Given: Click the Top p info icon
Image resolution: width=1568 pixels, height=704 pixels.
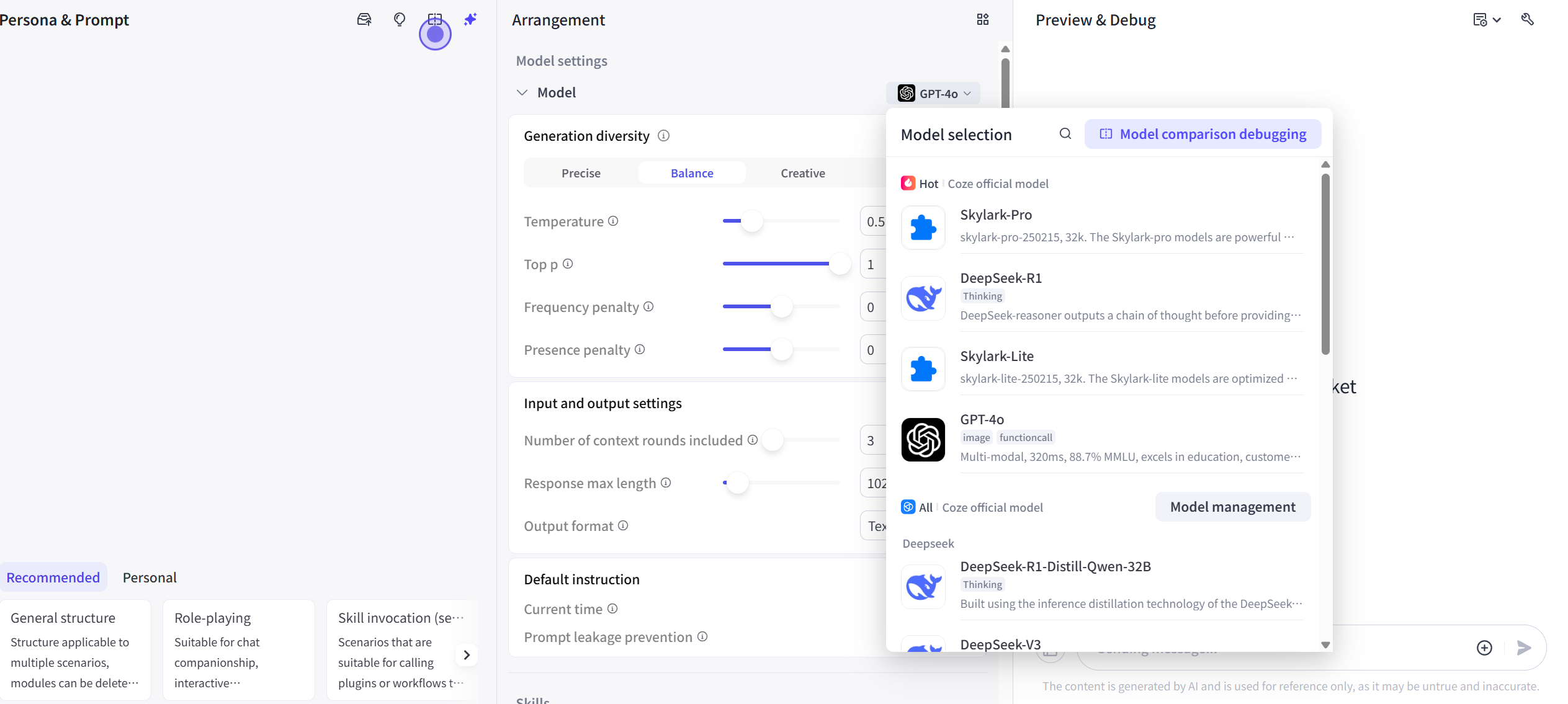Looking at the screenshot, I should 568,264.
